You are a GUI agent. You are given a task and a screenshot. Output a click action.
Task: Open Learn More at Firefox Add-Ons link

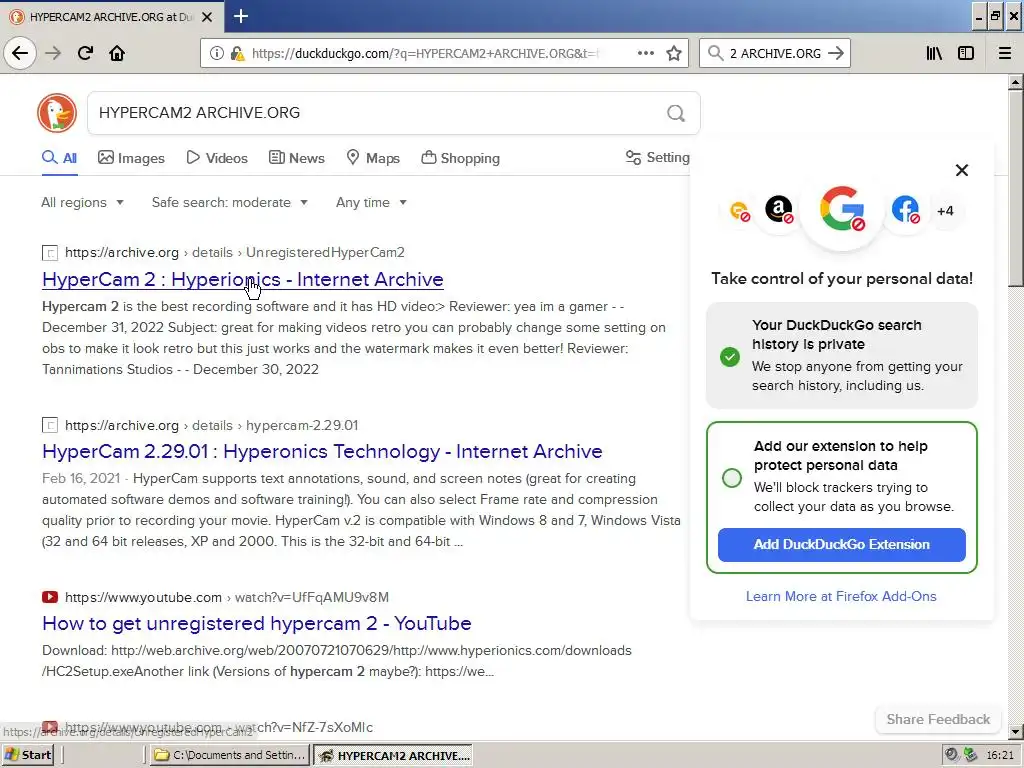tap(841, 596)
